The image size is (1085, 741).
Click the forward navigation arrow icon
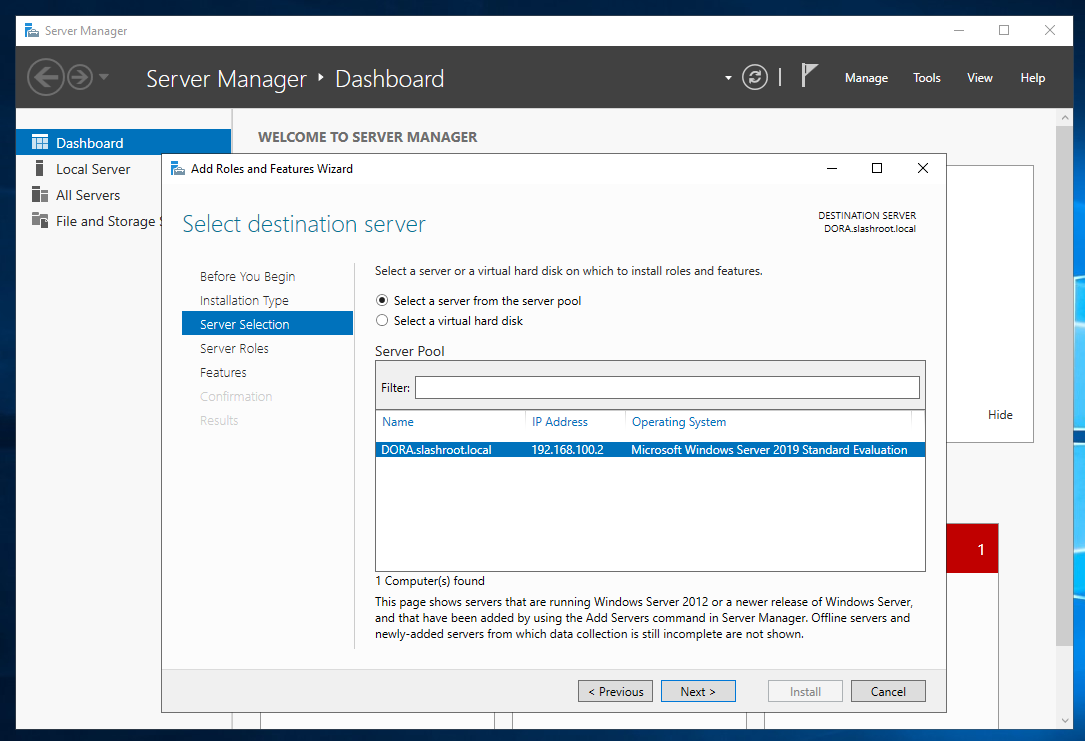79,77
